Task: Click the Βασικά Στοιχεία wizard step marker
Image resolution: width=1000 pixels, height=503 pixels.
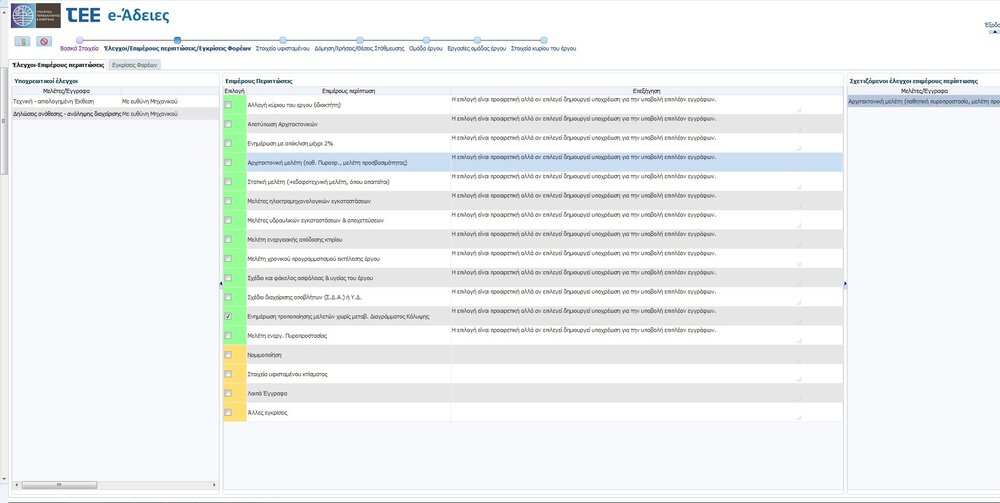Action: point(79,40)
